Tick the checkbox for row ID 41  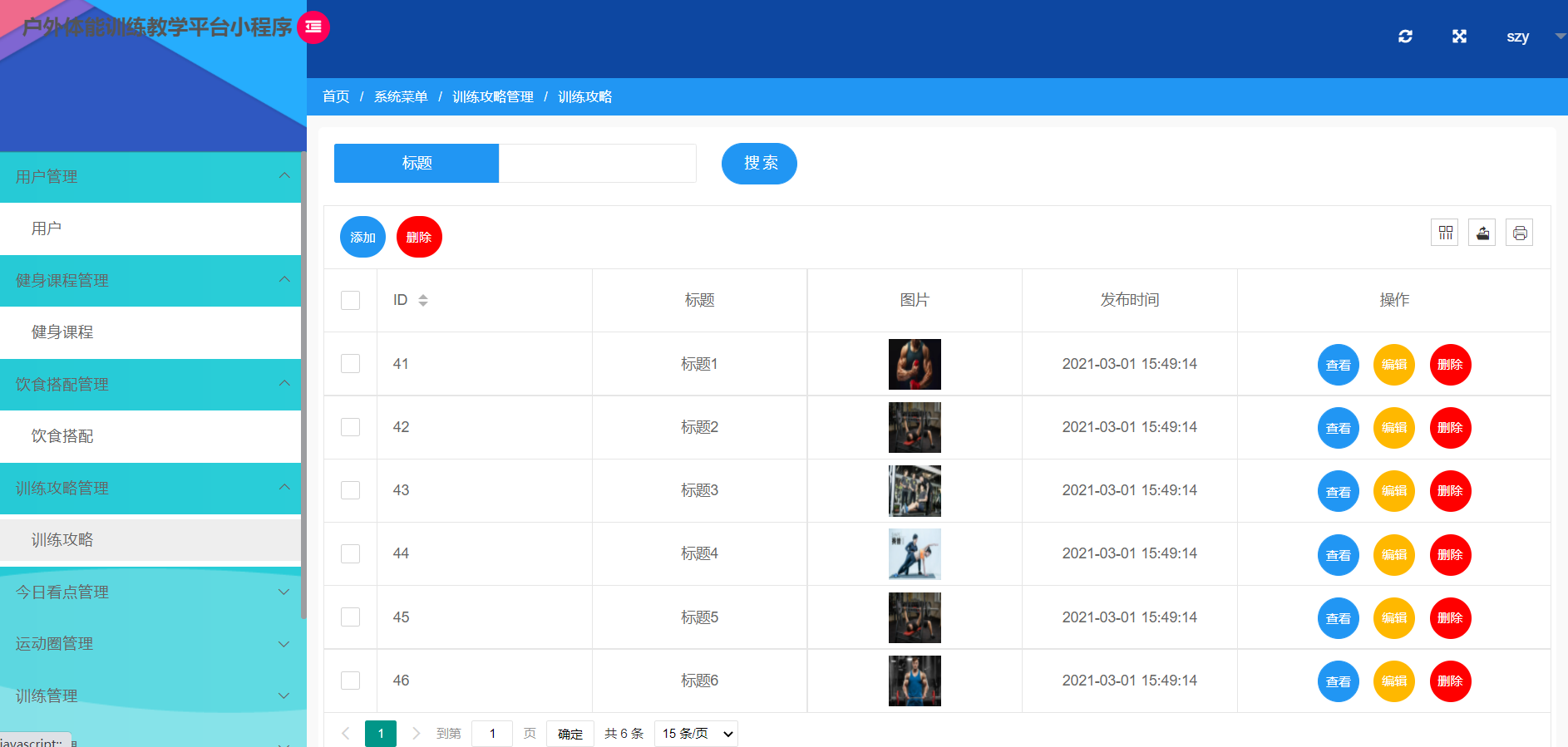(x=351, y=363)
